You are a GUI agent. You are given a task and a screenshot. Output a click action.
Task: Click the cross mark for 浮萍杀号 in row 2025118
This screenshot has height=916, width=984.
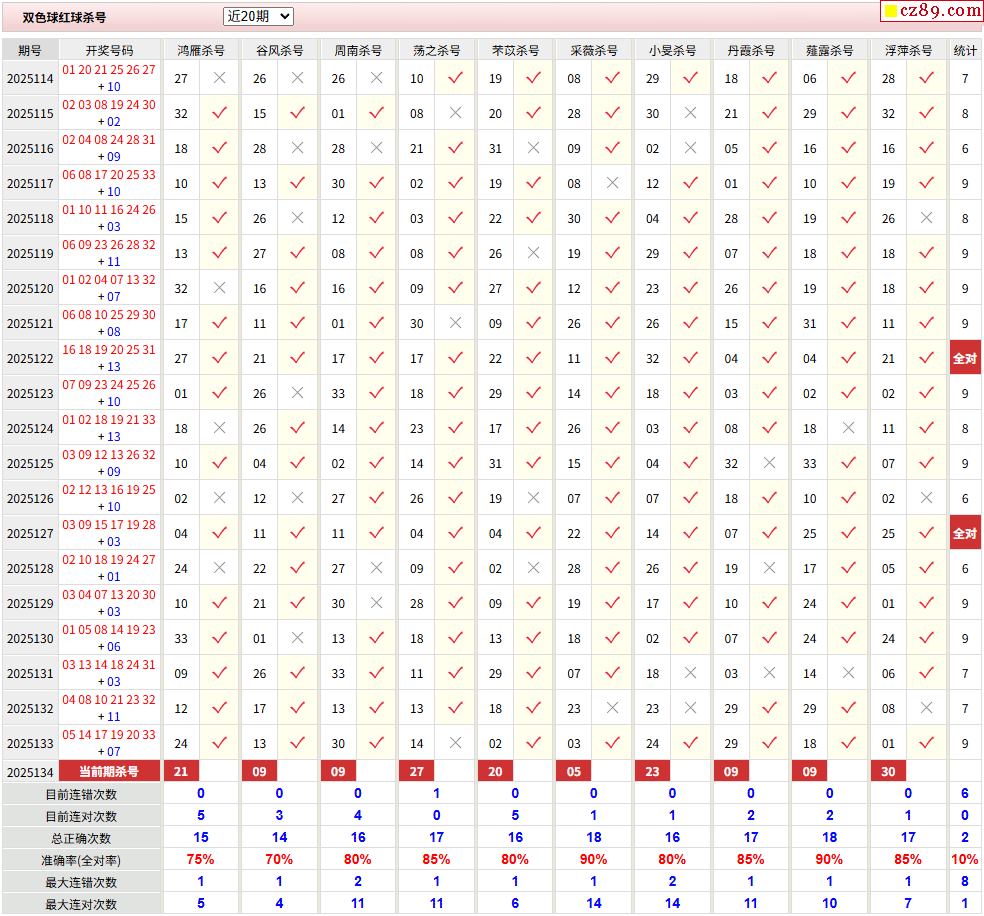point(926,218)
